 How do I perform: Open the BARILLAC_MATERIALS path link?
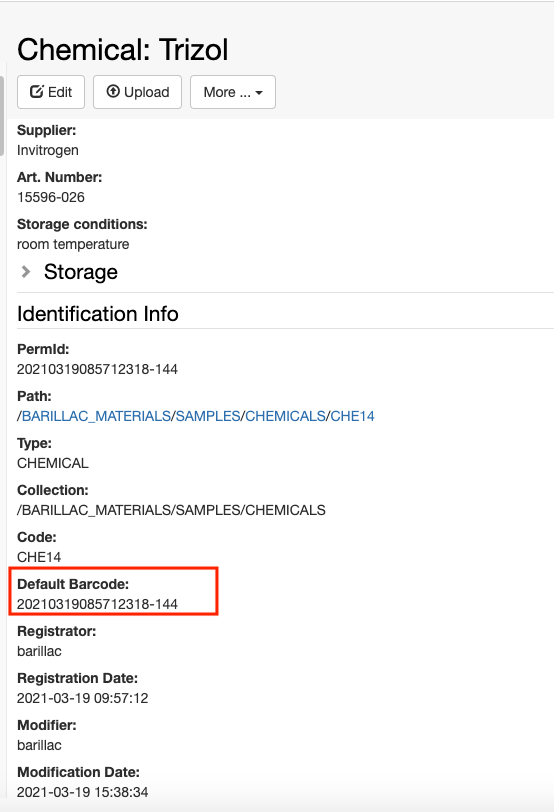pyautogui.click(x=96, y=416)
